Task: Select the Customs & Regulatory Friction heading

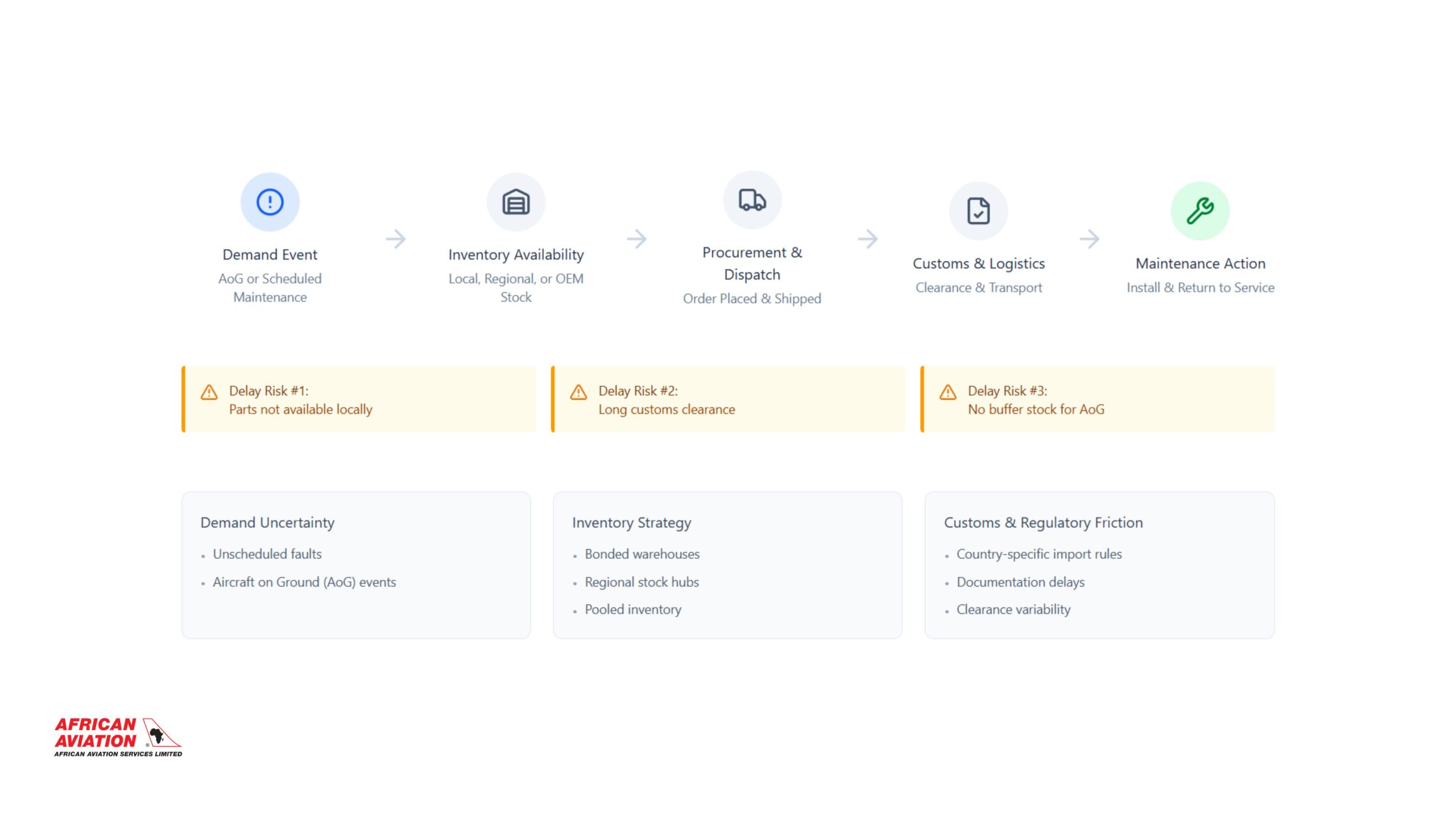Action: 1043,523
